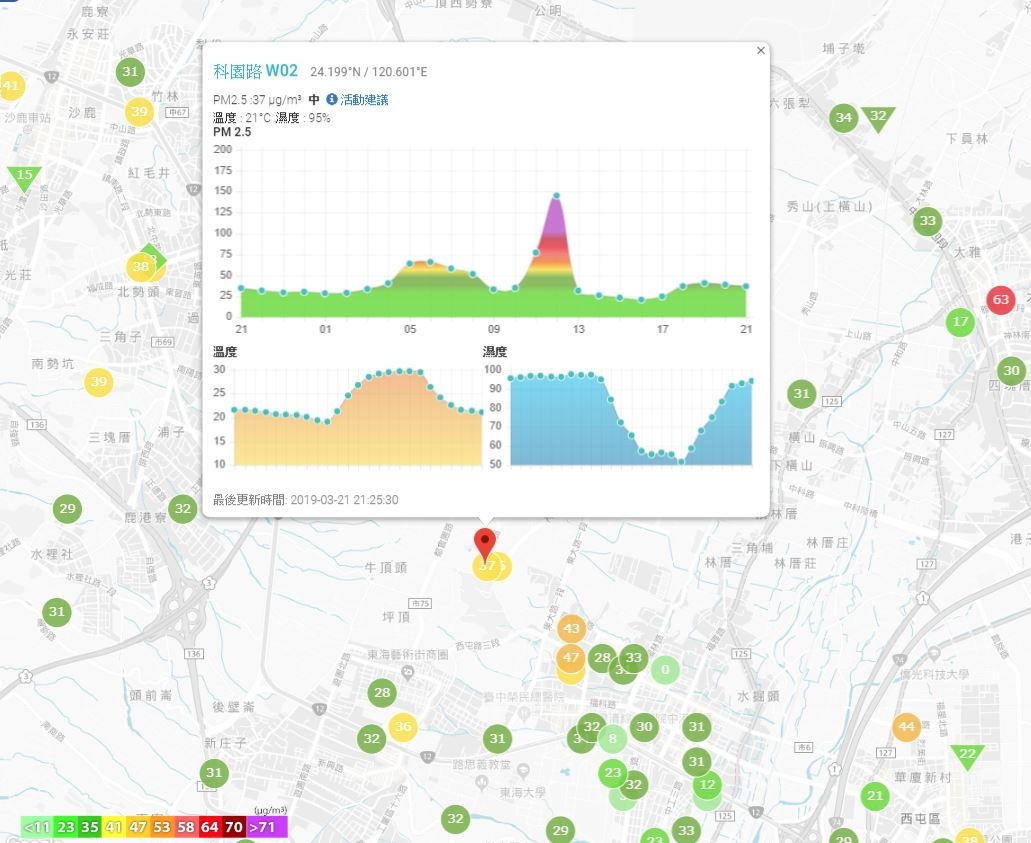
Task: Select the yellow 38 marker near 北勢頭
Action: pyautogui.click(x=141, y=267)
